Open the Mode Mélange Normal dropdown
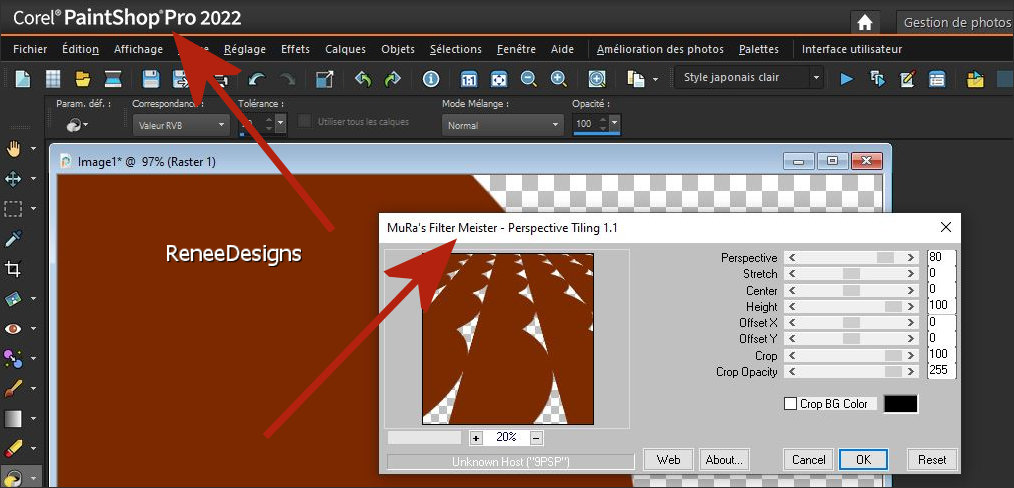The height and width of the screenshot is (488, 1014). click(502, 125)
